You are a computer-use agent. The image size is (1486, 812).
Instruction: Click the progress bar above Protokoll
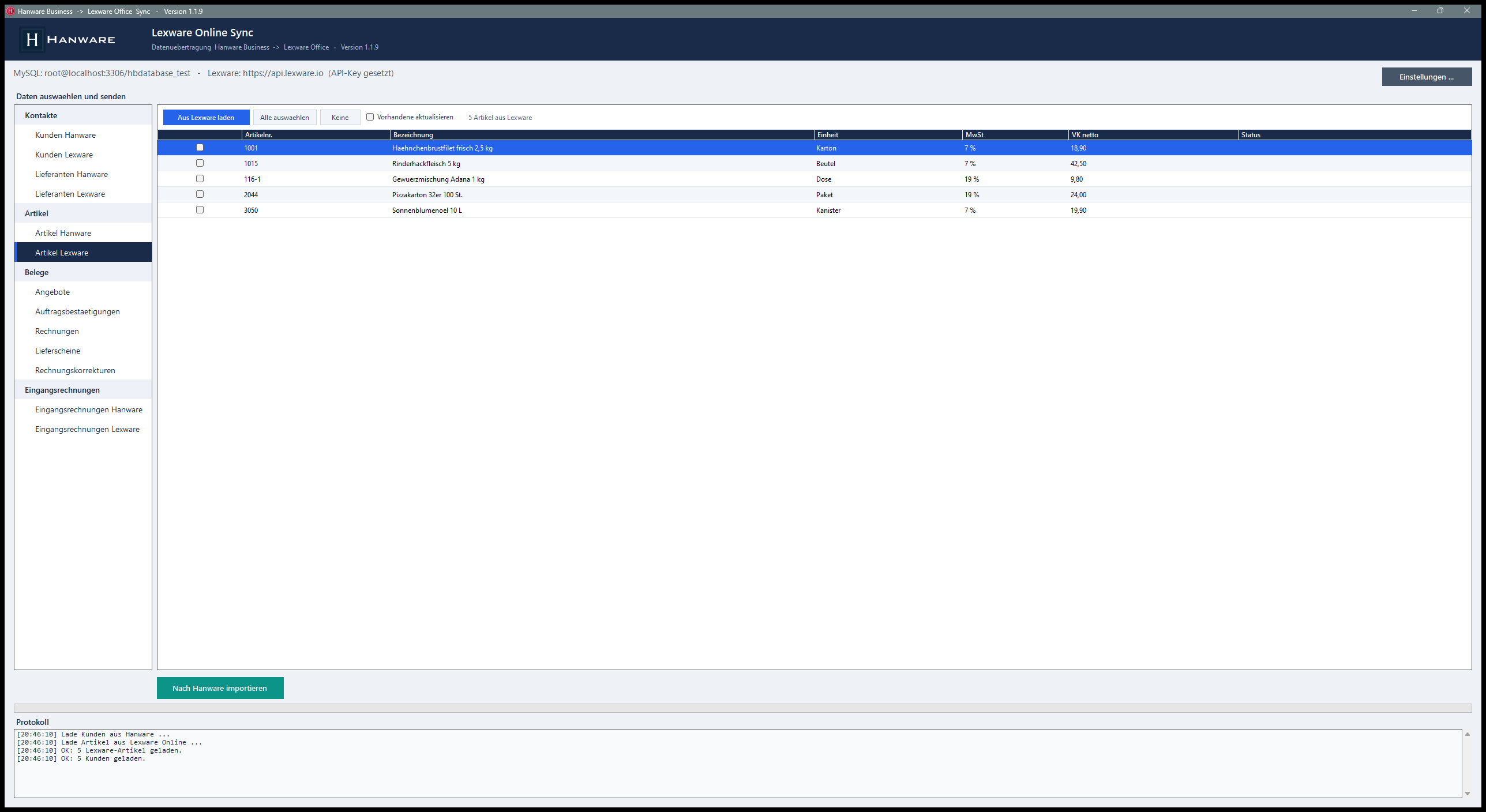tap(743, 708)
